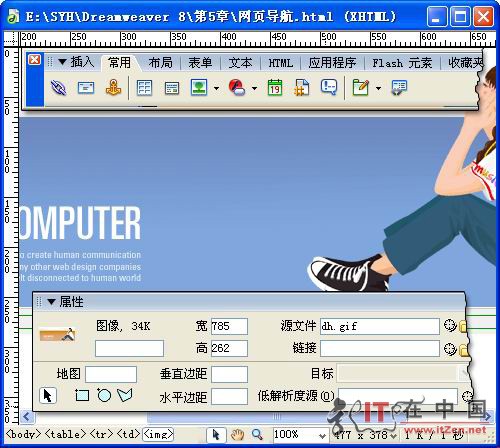Open the 应用程序 tab

(332, 63)
